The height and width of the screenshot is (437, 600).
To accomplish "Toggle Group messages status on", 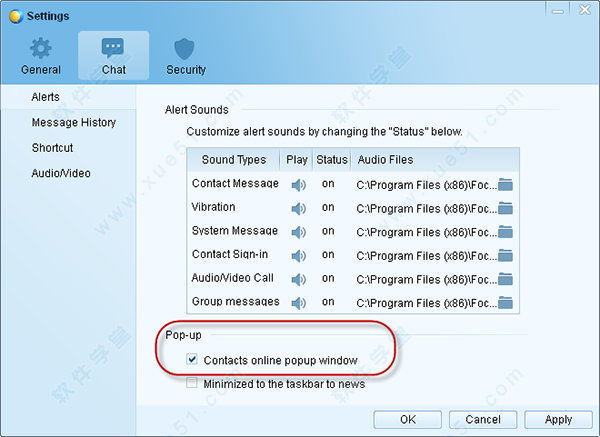I will point(328,302).
